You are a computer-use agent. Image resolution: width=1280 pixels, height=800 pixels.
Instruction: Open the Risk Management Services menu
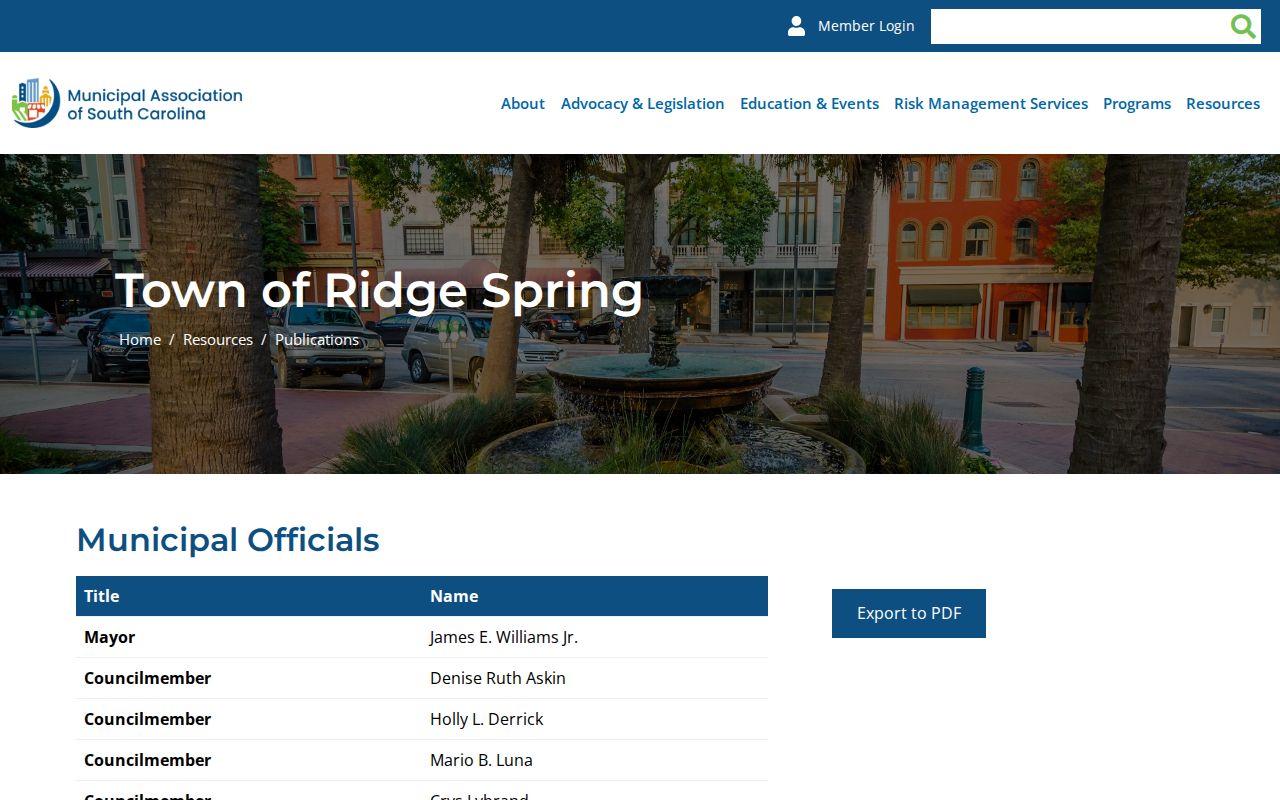[991, 103]
